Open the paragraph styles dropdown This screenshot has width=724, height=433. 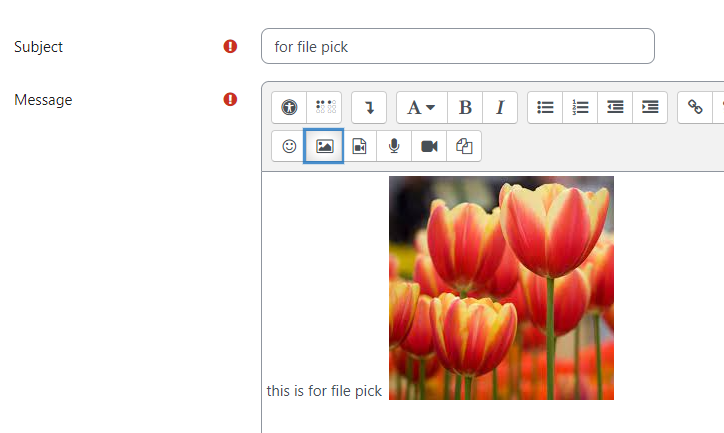(x=422, y=108)
